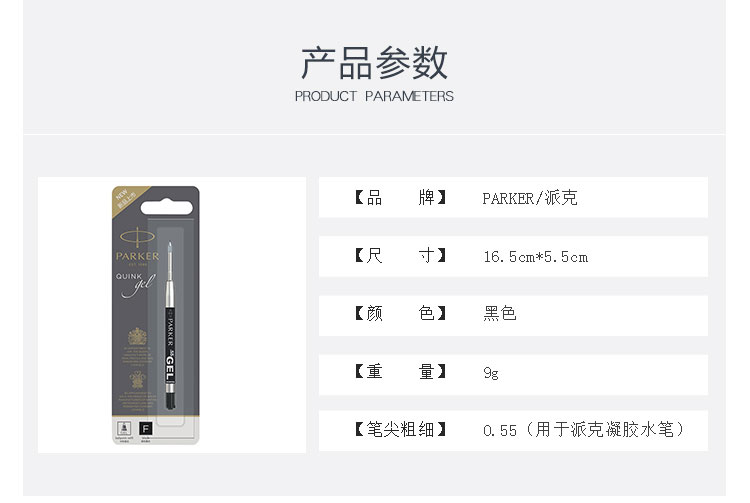
Task: Select the 品牌 label
Action: click(400, 197)
